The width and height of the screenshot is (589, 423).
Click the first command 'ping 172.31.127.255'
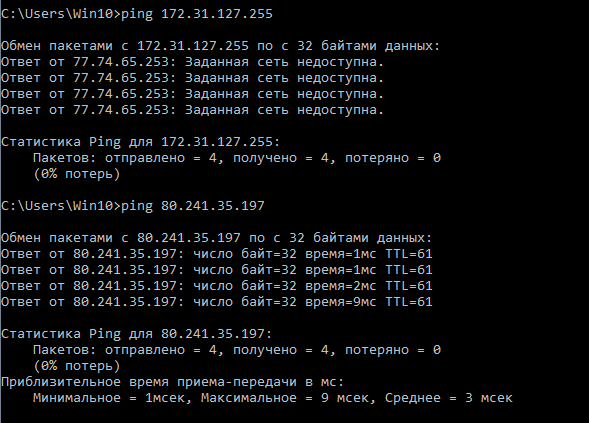(x=196, y=14)
